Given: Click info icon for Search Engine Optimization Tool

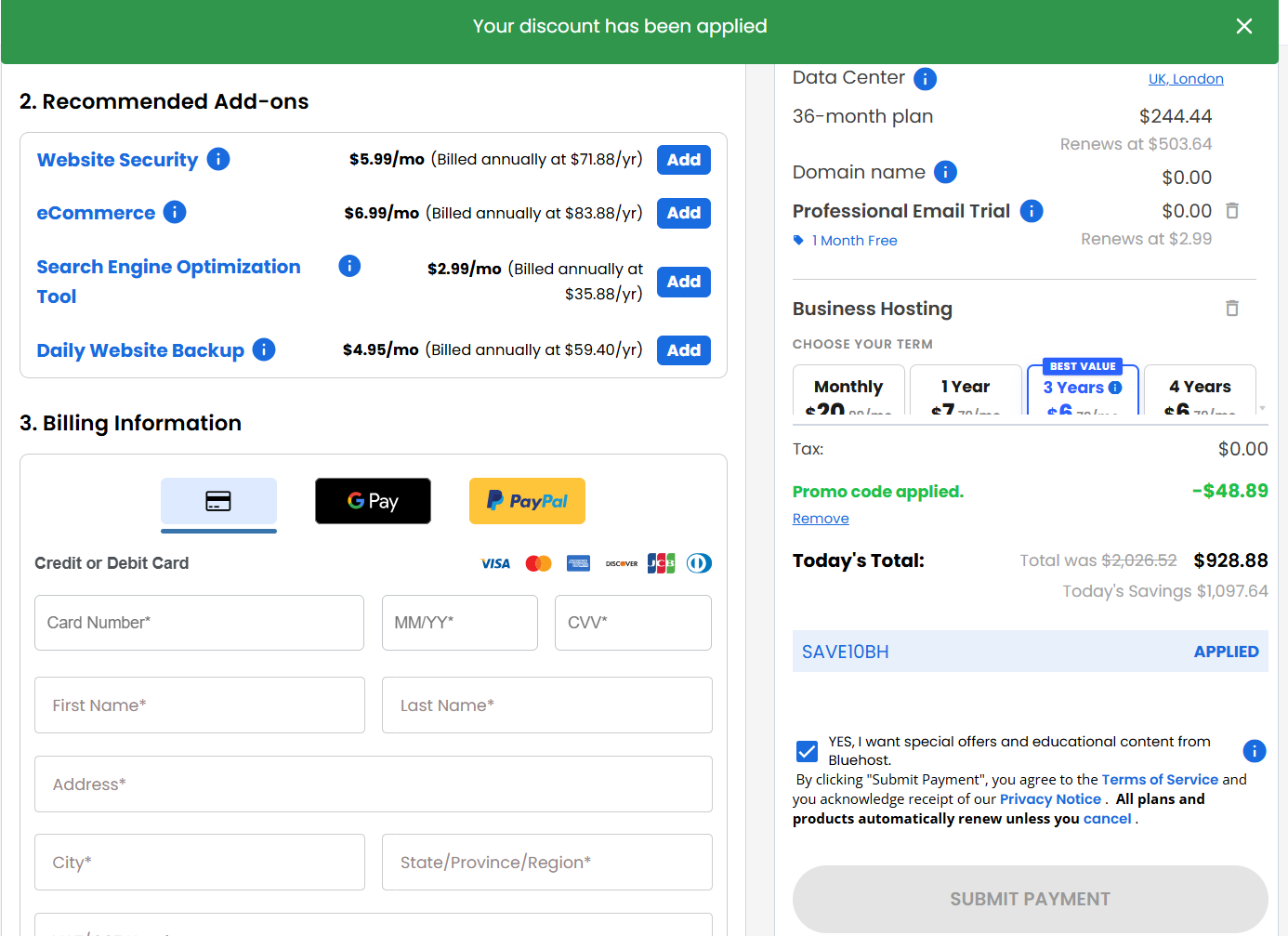Looking at the screenshot, I should point(349,266).
